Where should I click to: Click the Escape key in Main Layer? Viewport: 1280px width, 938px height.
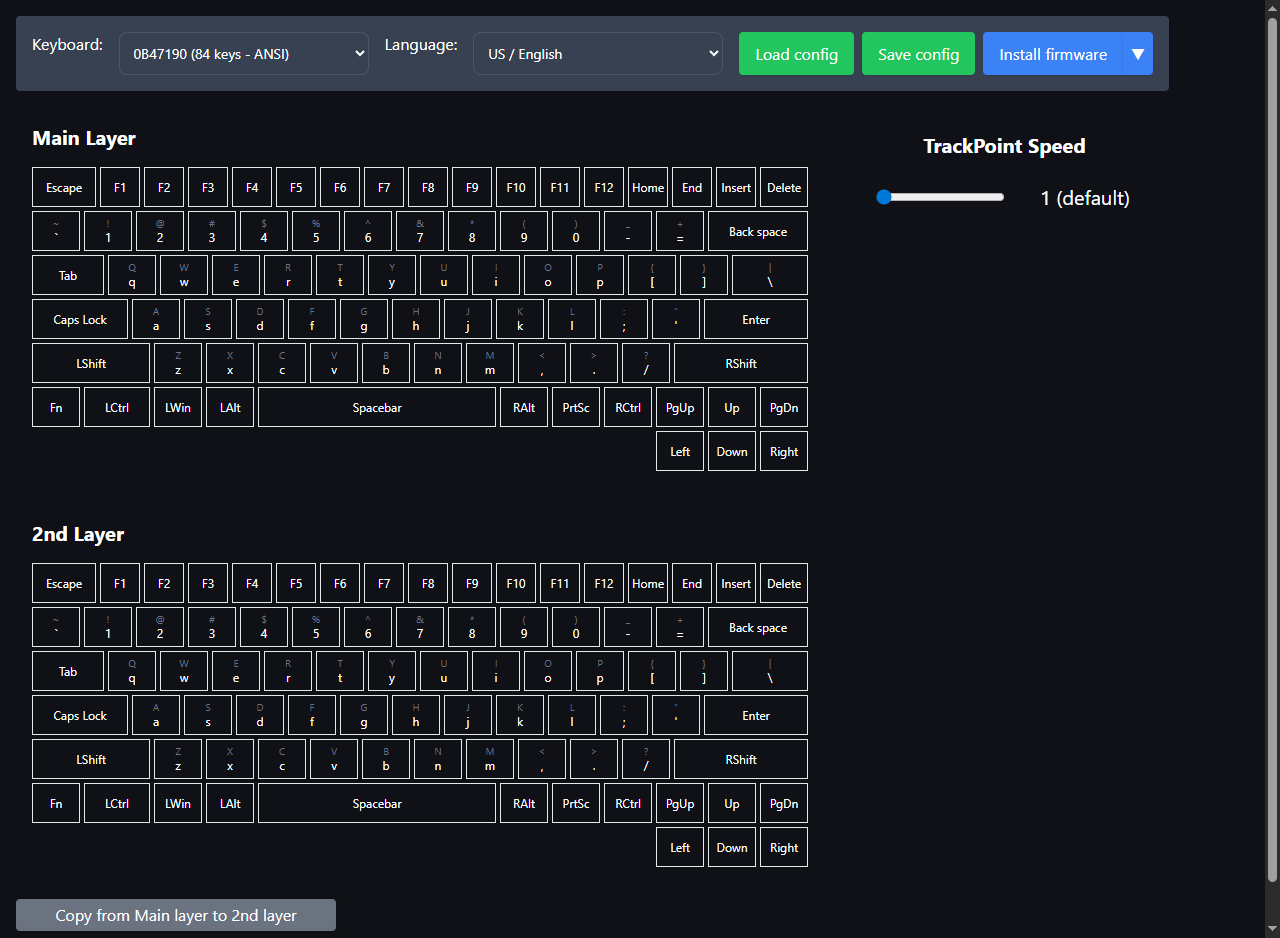(x=64, y=188)
